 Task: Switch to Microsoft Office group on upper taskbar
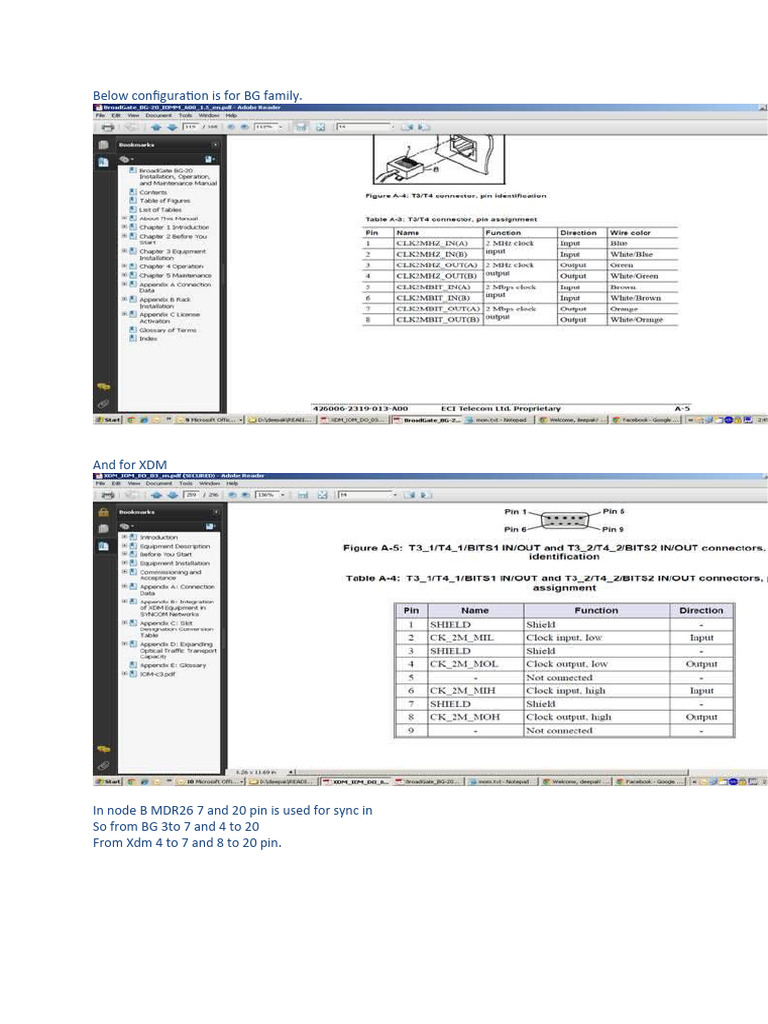point(210,419)
